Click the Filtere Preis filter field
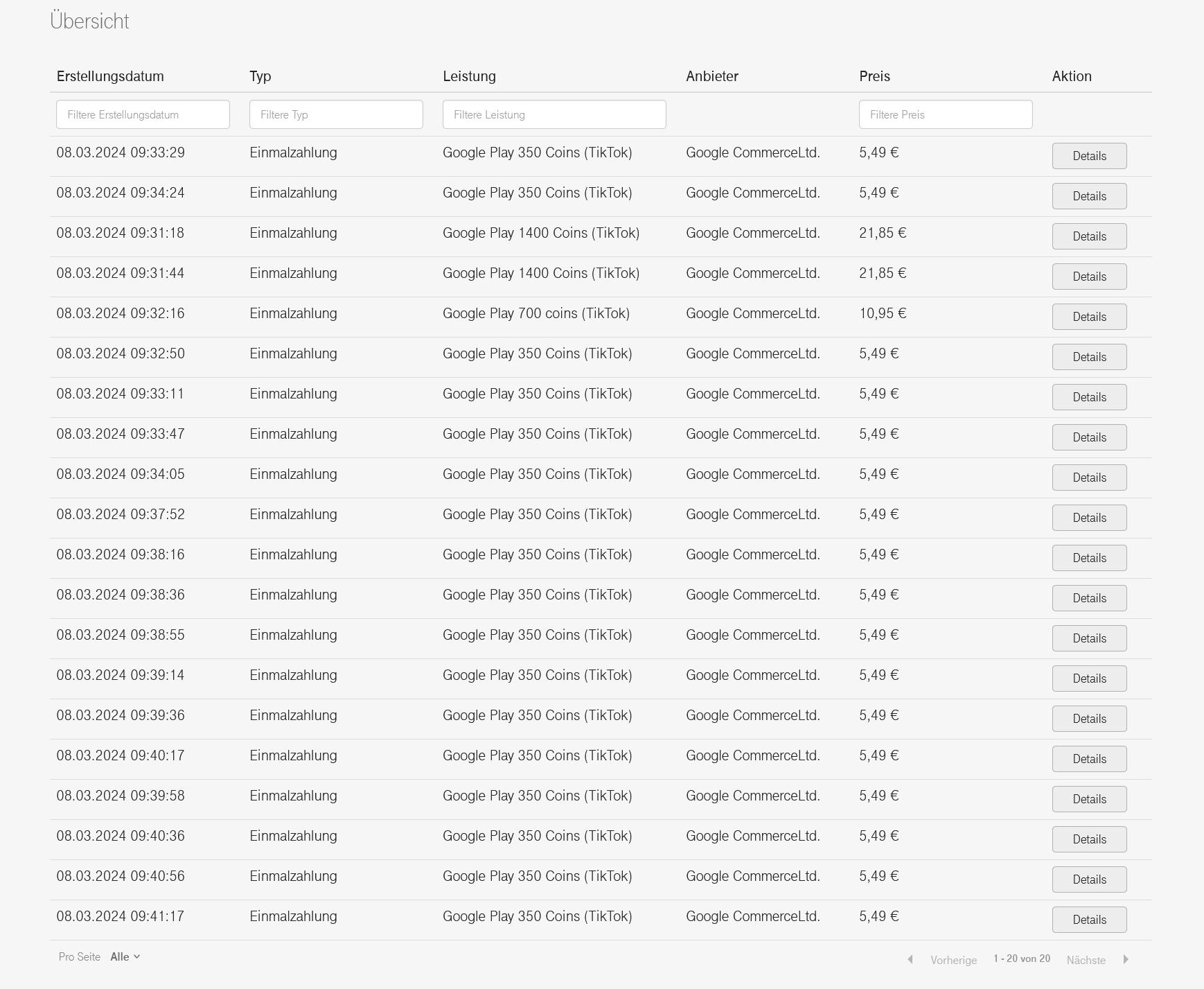 tap(946, 114)
